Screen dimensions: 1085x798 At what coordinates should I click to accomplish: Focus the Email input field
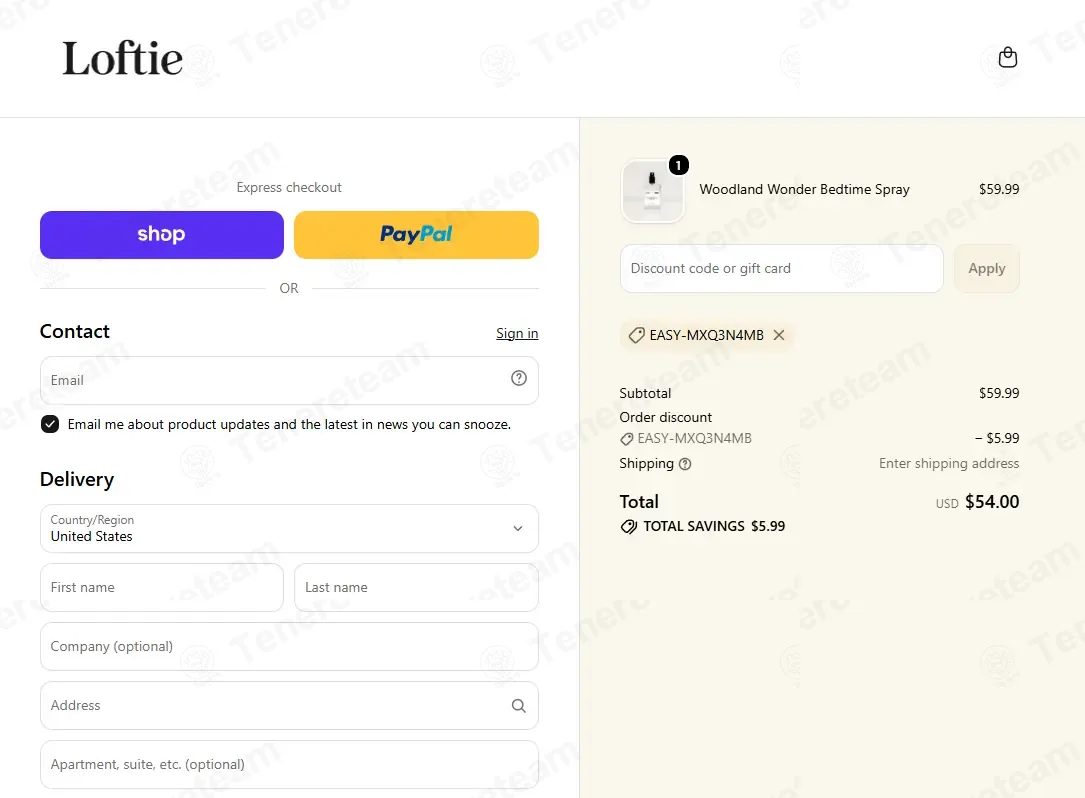pos(289,381)
